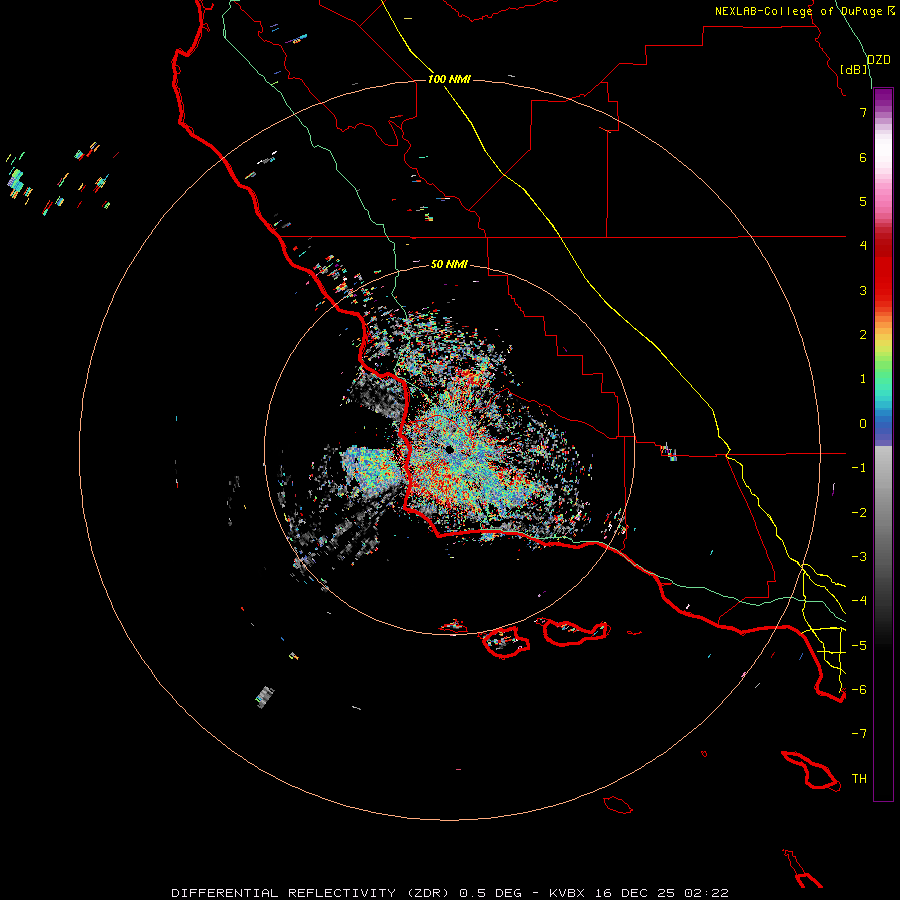
Task: Click the "5" value on the color scale
Action: (863, 201)
